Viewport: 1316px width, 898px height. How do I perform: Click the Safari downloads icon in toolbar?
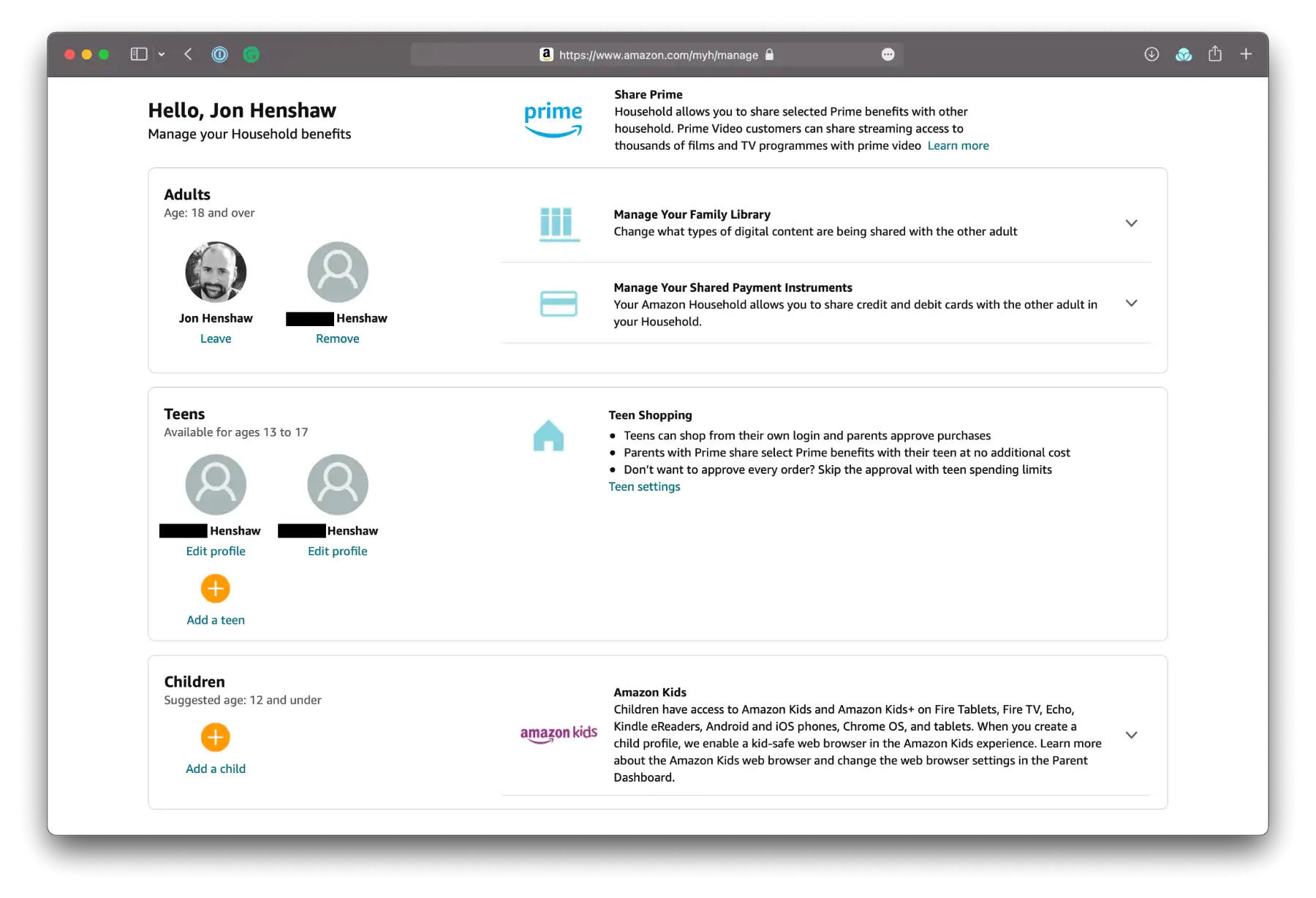coord(1151,54)
